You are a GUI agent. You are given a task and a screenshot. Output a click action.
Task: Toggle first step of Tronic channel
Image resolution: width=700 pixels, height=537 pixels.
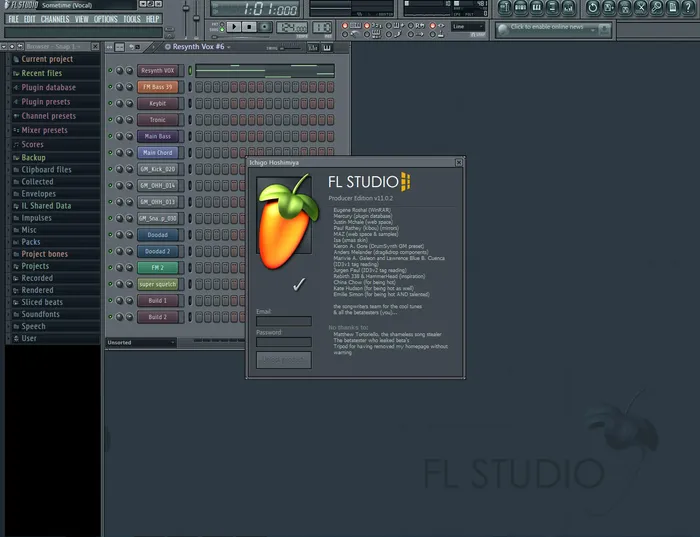(199, 120)
